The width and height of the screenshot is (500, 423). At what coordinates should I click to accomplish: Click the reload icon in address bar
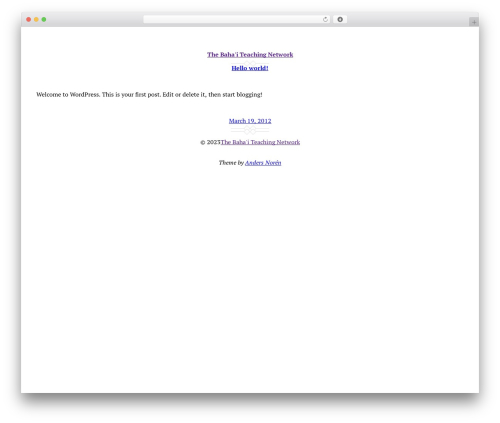click(x=325, y=19)
